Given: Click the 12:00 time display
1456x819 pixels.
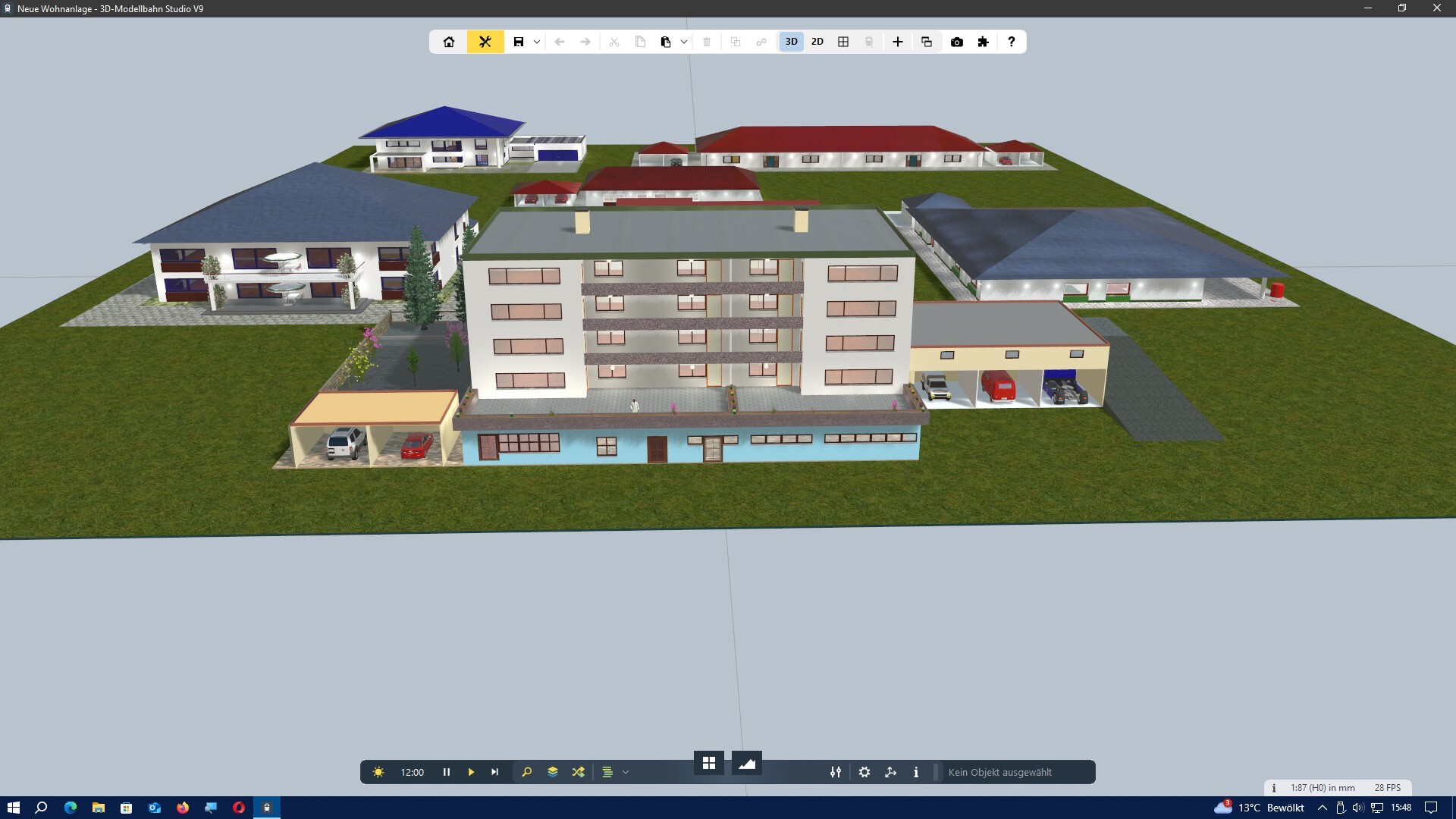Looking at the screenshot, I should pos(412,772).
